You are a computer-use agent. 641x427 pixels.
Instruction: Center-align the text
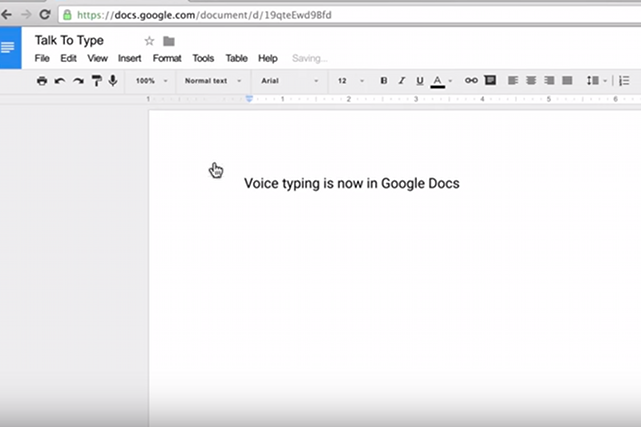[x=531, y=80]
